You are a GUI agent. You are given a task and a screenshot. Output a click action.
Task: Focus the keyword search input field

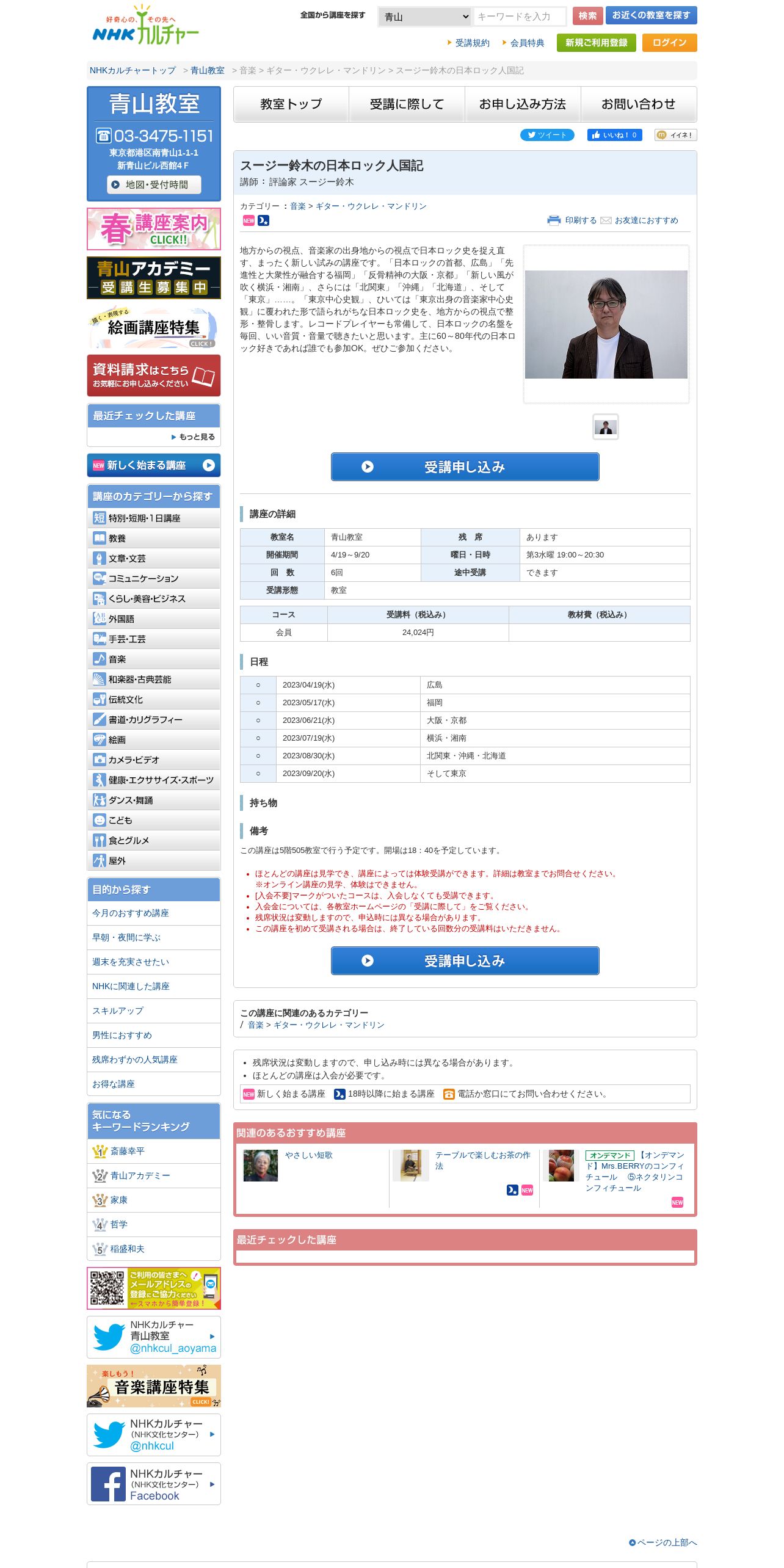(520, 16)
